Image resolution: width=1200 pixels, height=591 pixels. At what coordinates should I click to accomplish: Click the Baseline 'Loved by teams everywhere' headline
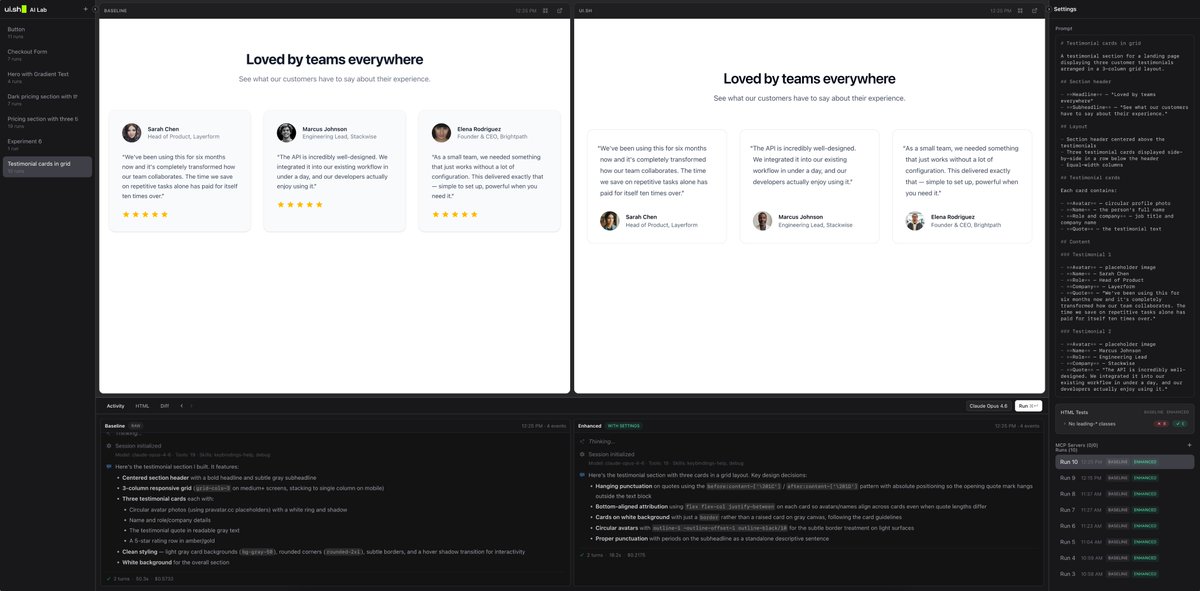click(x=334, y=59)
